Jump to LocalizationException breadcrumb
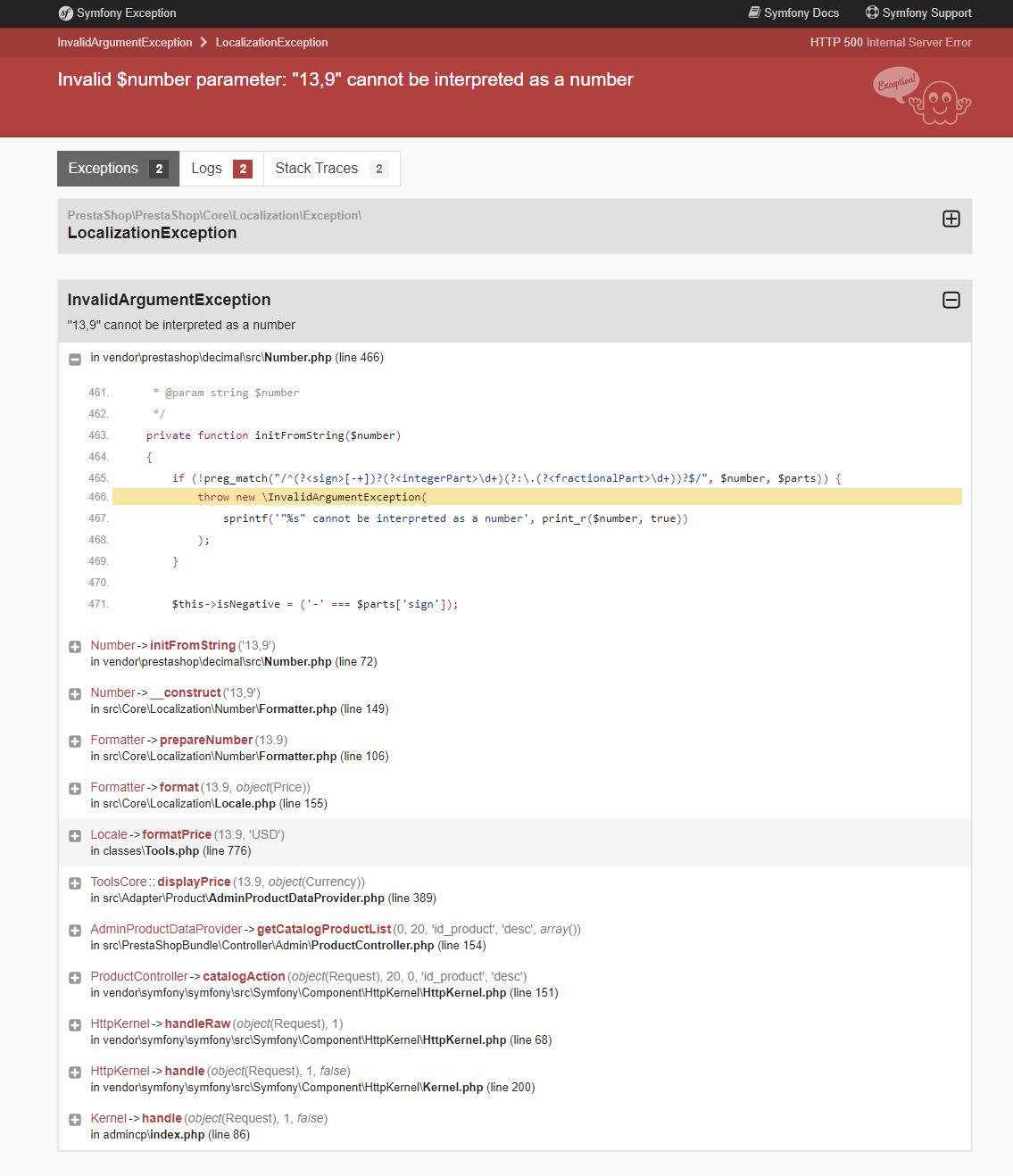Screen dimensions: 1013x1176 (271, 42)
